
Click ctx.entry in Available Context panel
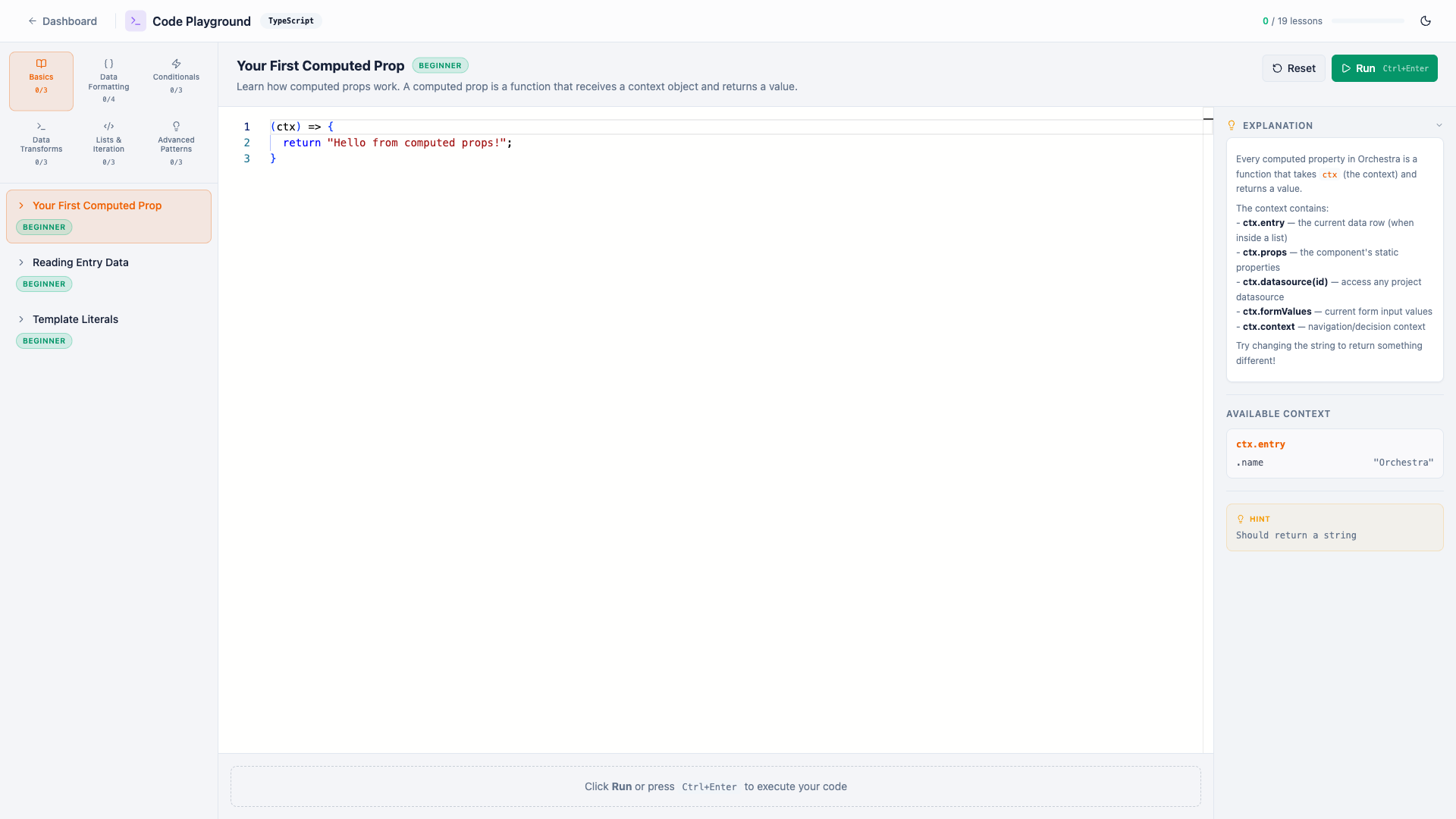tap(1260, 444)
